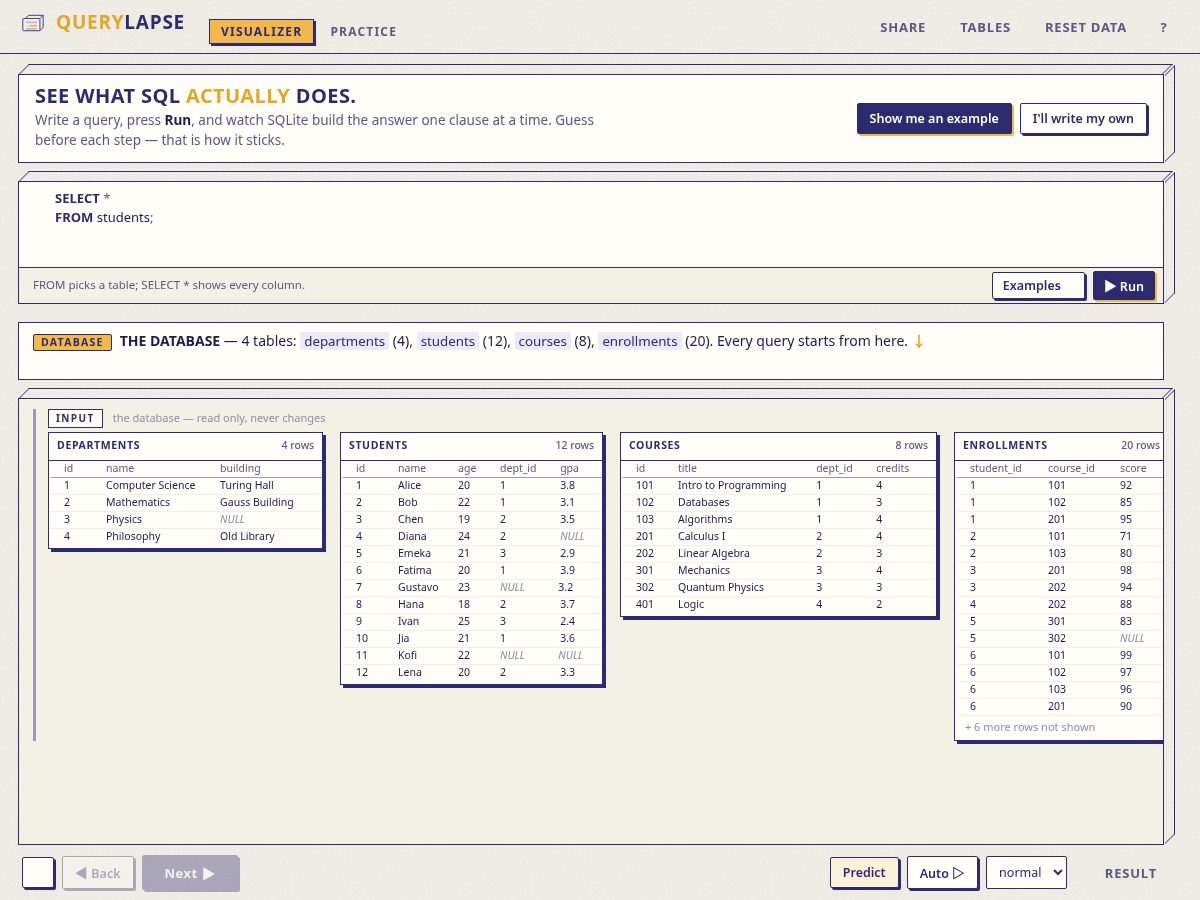Click the building column header in departments
The height and width of the screenshot is (900, 1200).
click(240, 468)
